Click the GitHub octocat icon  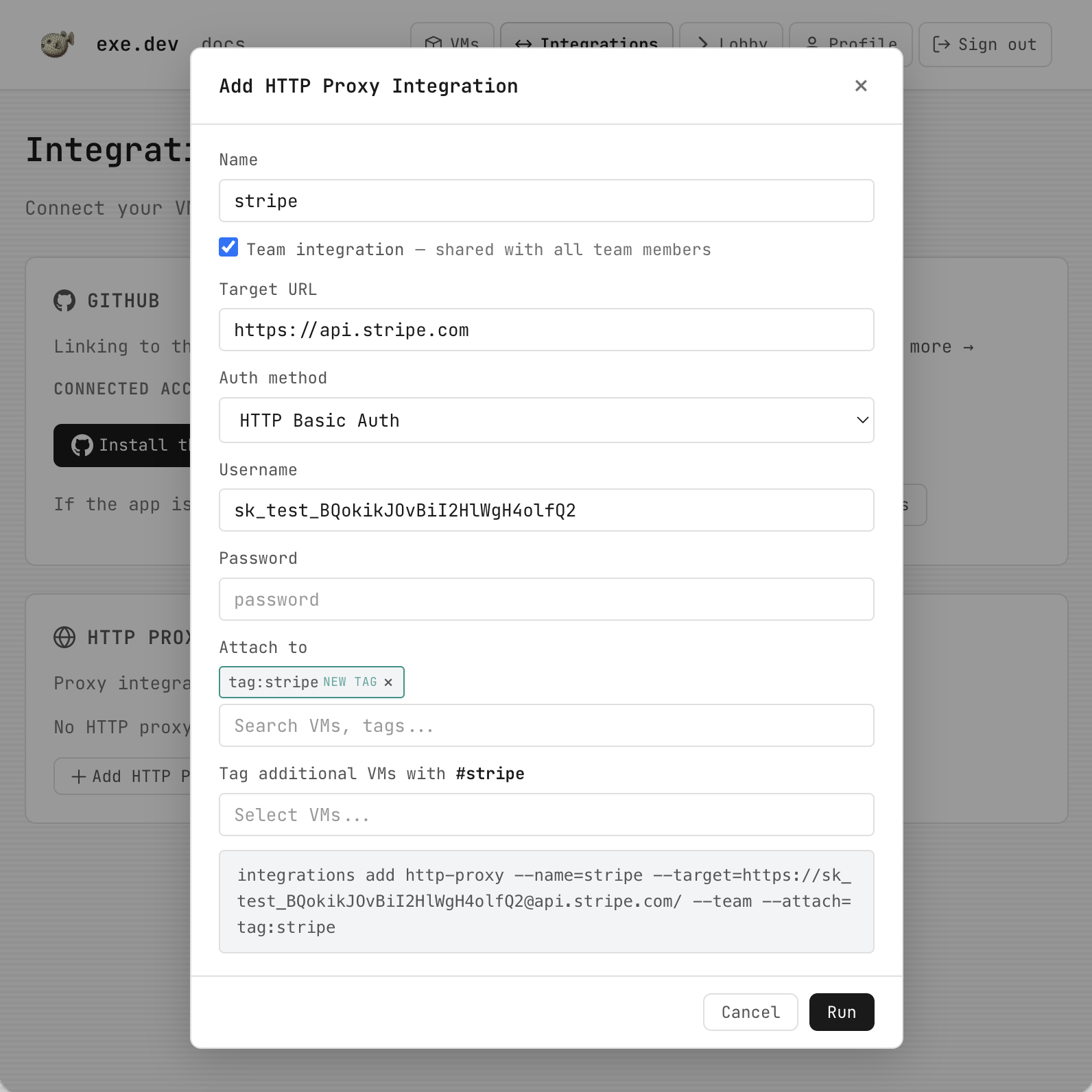[x=64, y=300]
